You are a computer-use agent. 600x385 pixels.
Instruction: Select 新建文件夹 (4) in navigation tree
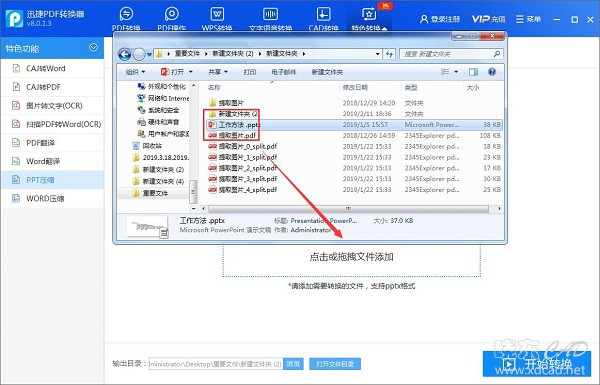pyautogui.click(x=158, y=181)
